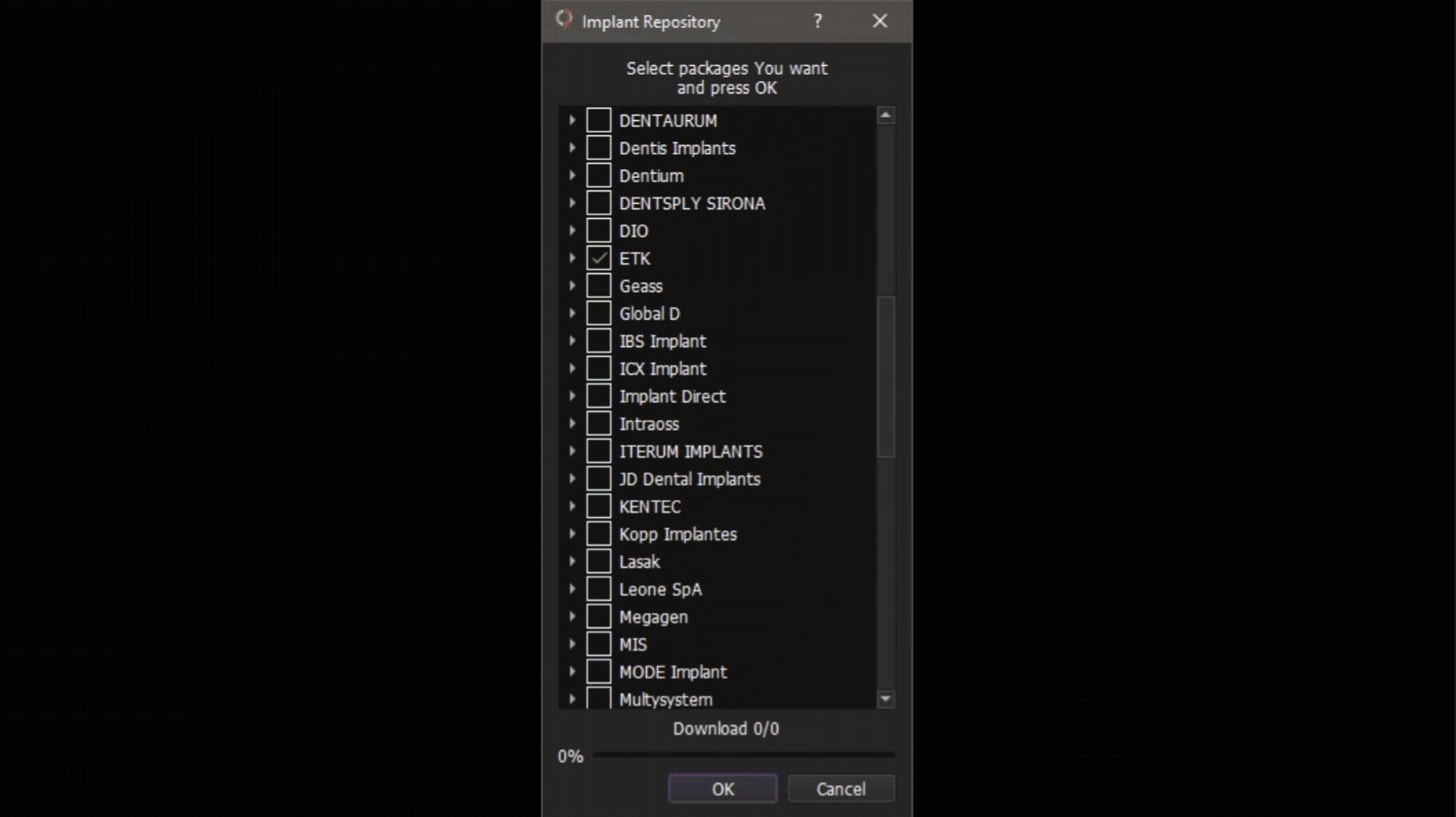Viewport: 1456px width, 817px height.
Task: Check the Lasak checkbox
Action: coord(599,562)
